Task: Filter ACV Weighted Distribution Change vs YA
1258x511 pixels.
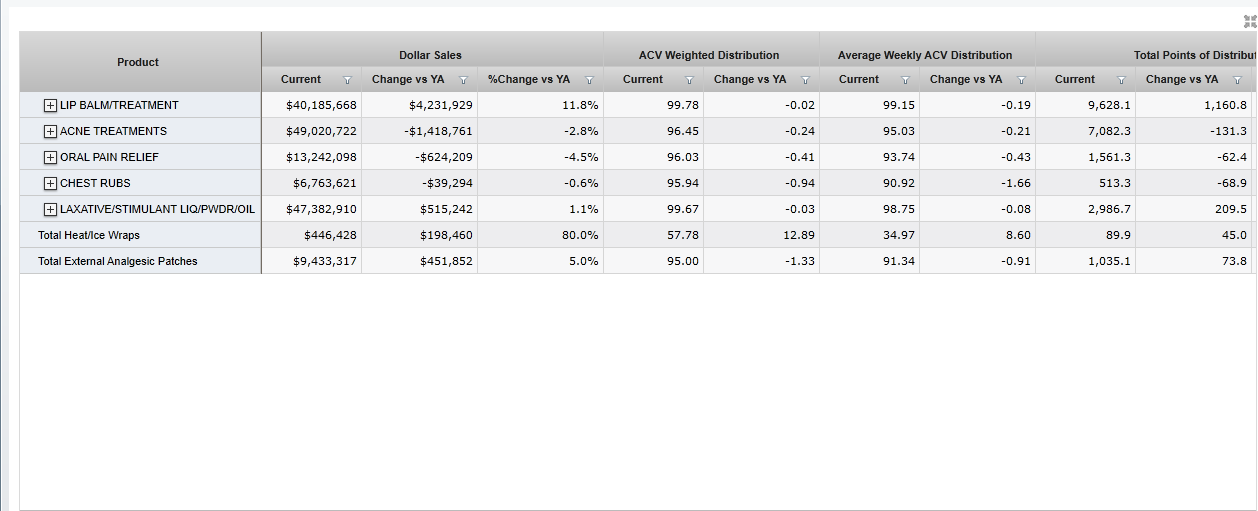Action: [805, 80]
